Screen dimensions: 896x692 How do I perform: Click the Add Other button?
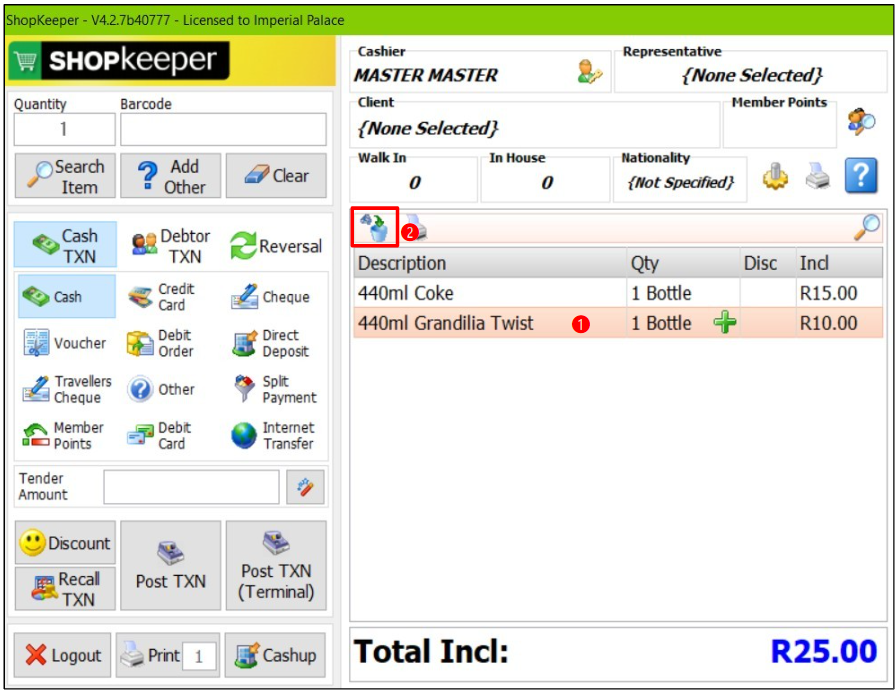170,176
